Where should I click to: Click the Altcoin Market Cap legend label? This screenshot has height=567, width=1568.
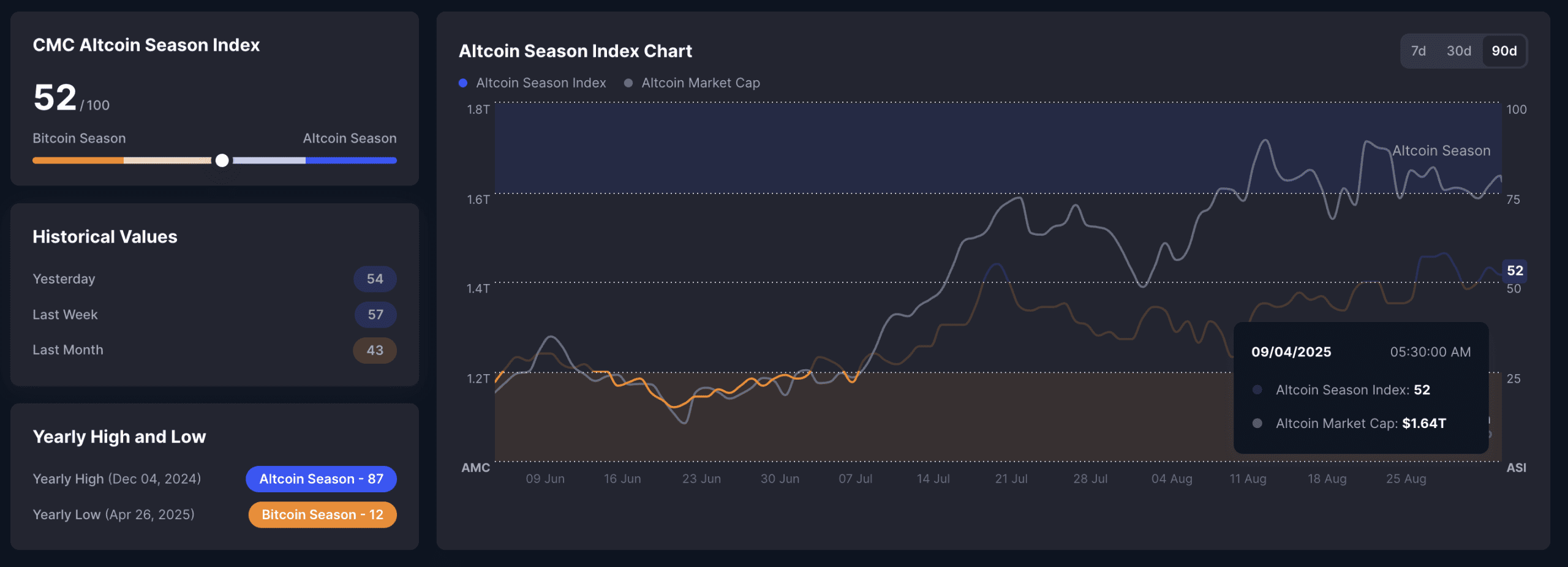click(701, 83)
